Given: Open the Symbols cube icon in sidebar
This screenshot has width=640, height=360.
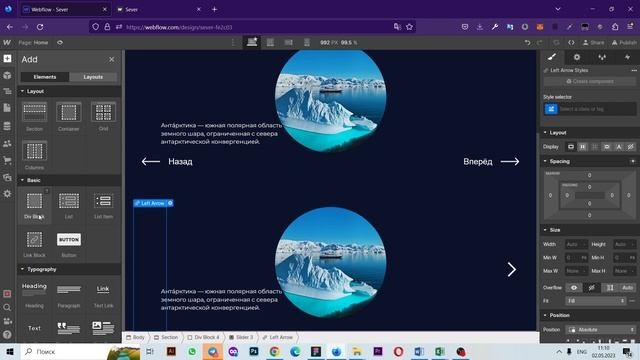Looking at the screenshot, I should pyautogui.click(x=7, y=76).
